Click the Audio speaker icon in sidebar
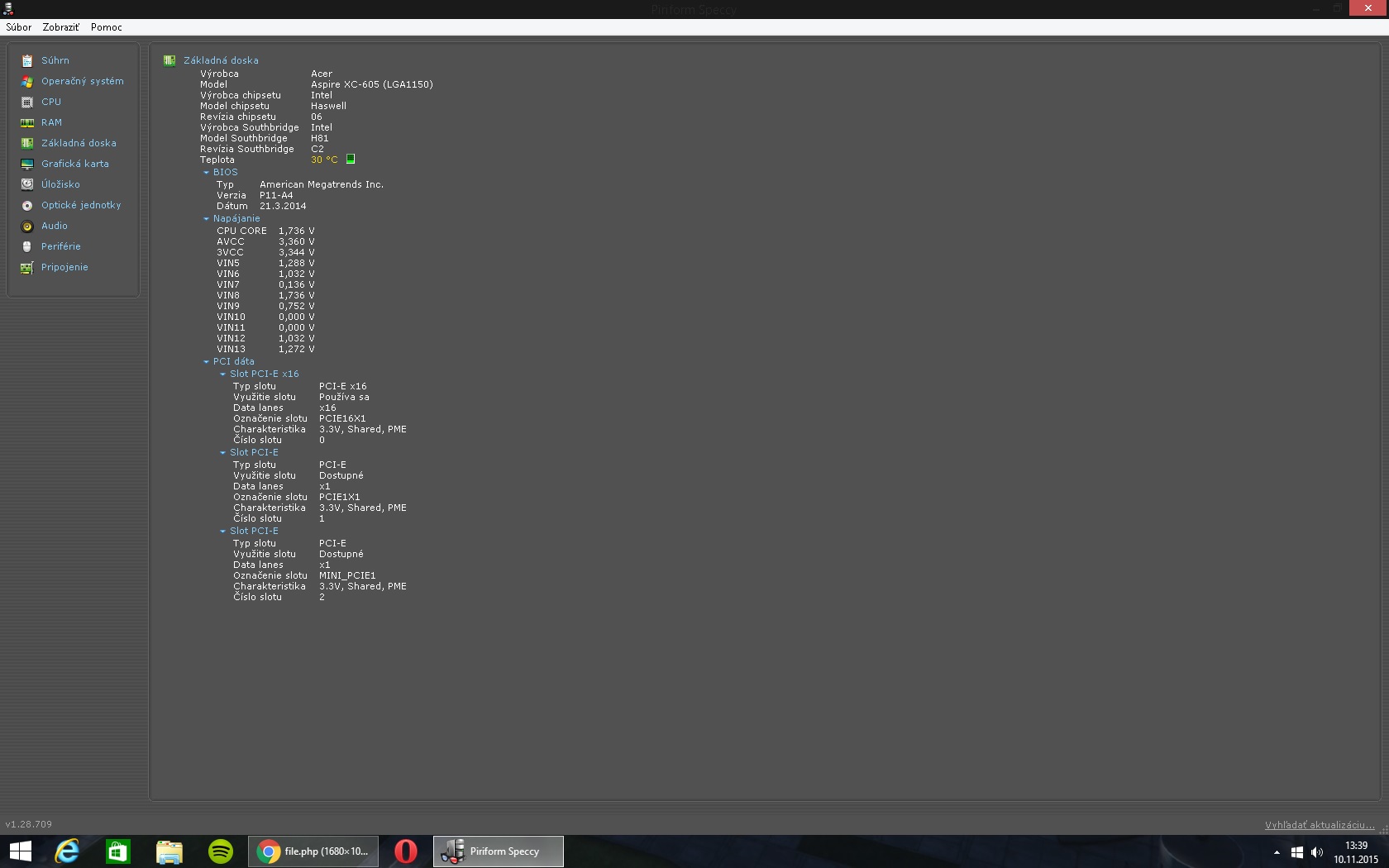 (x=27, y=226)
